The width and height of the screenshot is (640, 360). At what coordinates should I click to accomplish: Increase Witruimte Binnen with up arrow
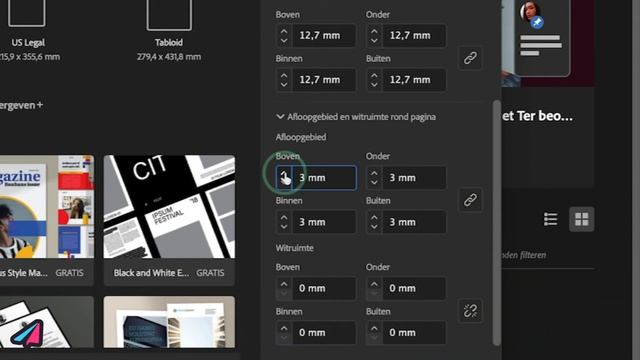[x=284, y=328]
